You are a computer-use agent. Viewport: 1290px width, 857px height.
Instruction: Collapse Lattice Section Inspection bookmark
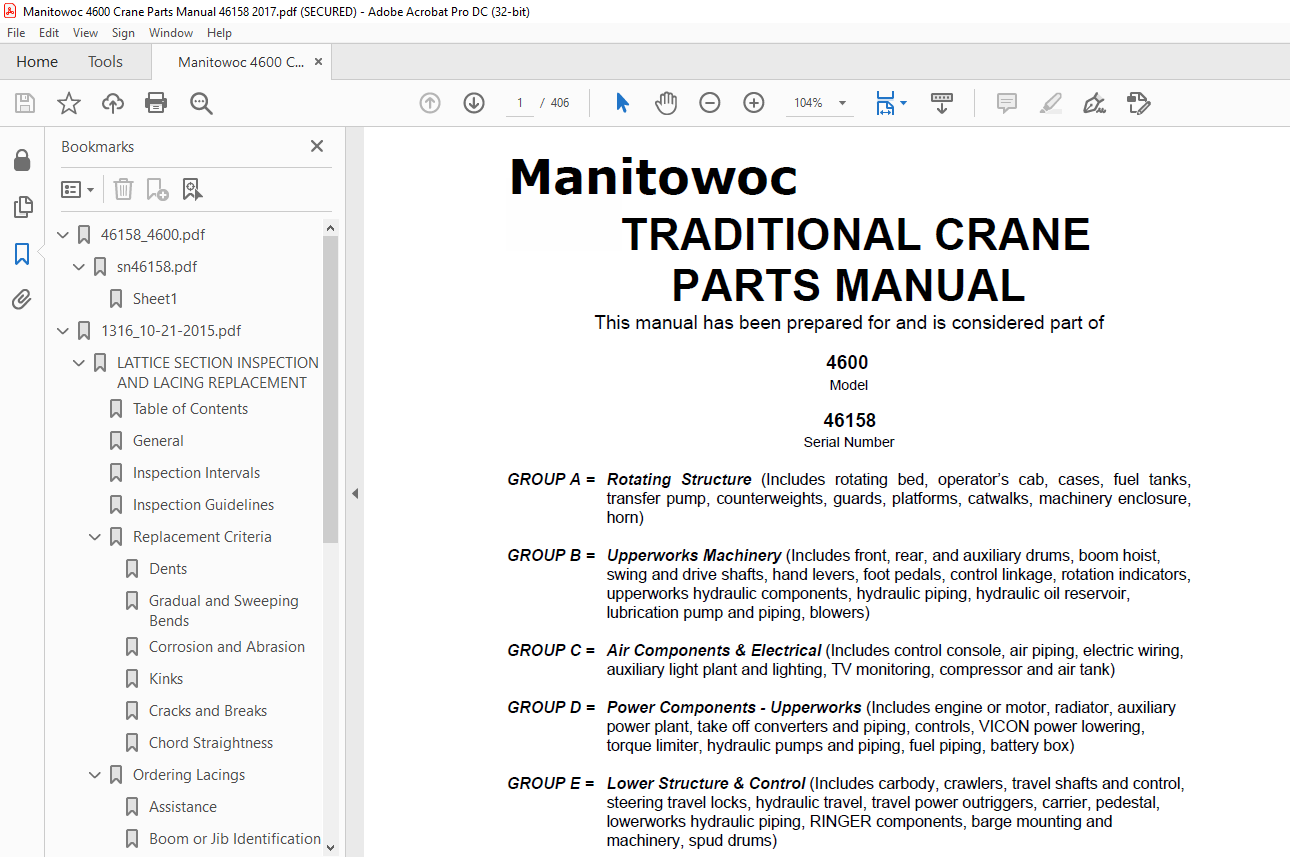[x=80, y=363]
